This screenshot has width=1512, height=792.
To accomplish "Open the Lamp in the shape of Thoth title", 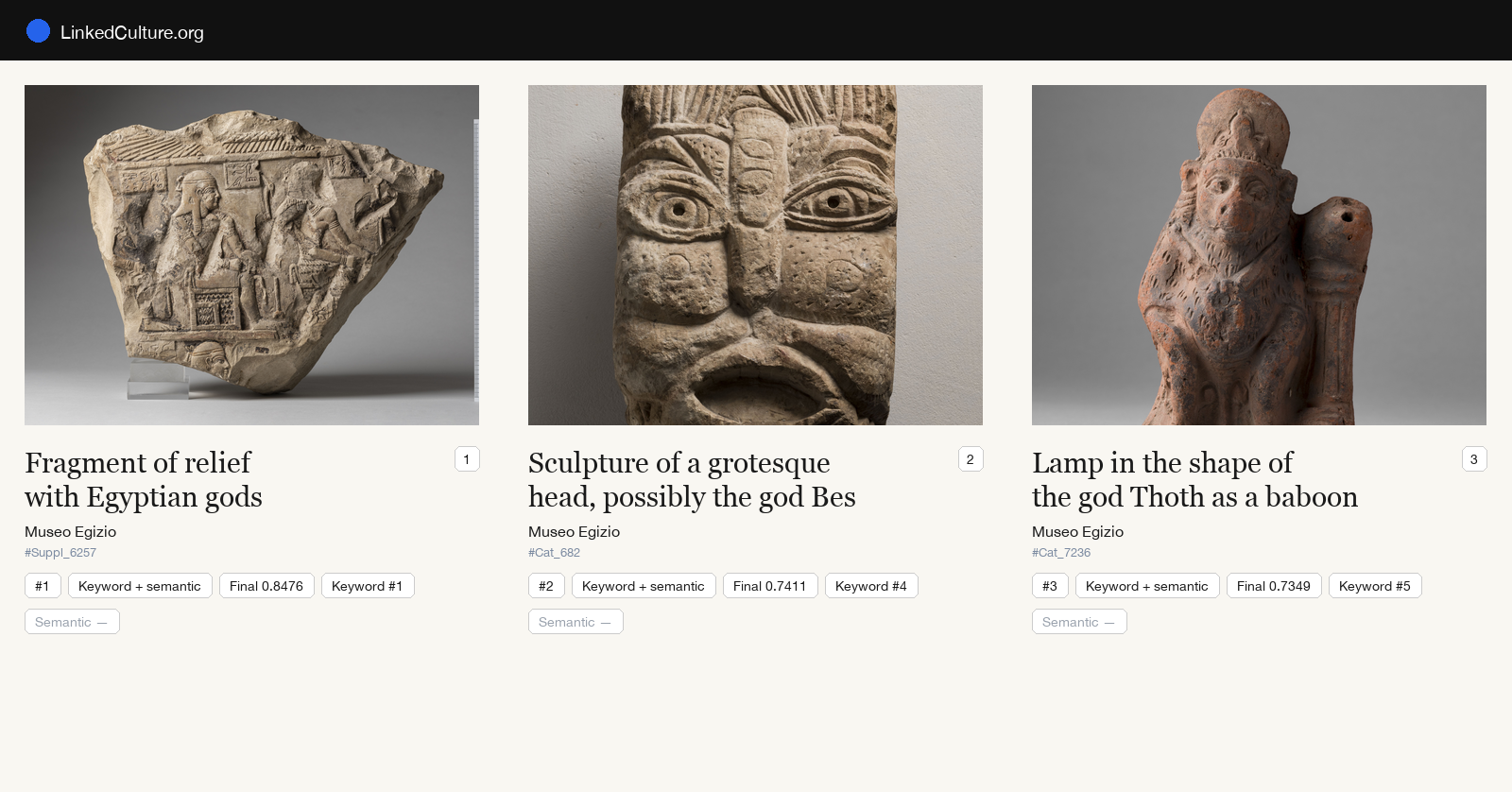I will click(x=1194, y=479).
